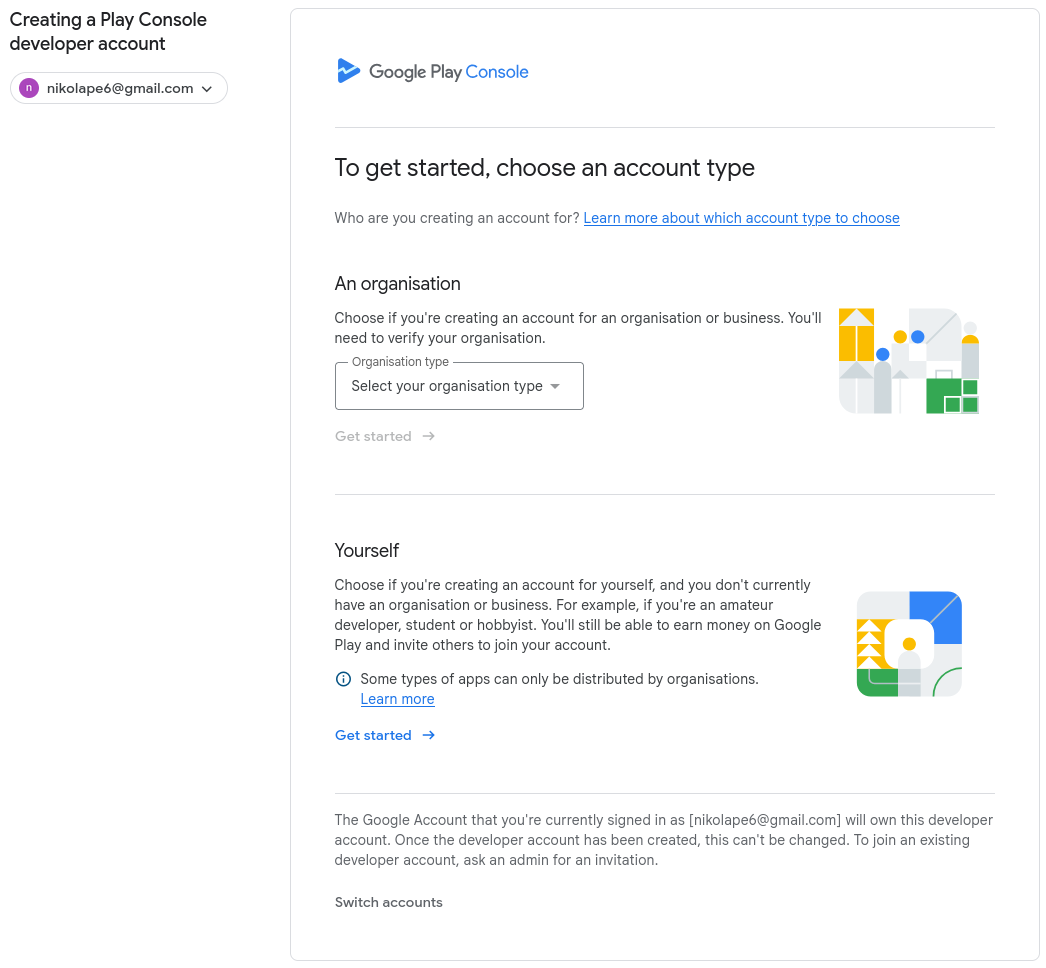Click the Google Play Console logo icon
Viewport: 1046px width, 968px height.
pos(348,71)
